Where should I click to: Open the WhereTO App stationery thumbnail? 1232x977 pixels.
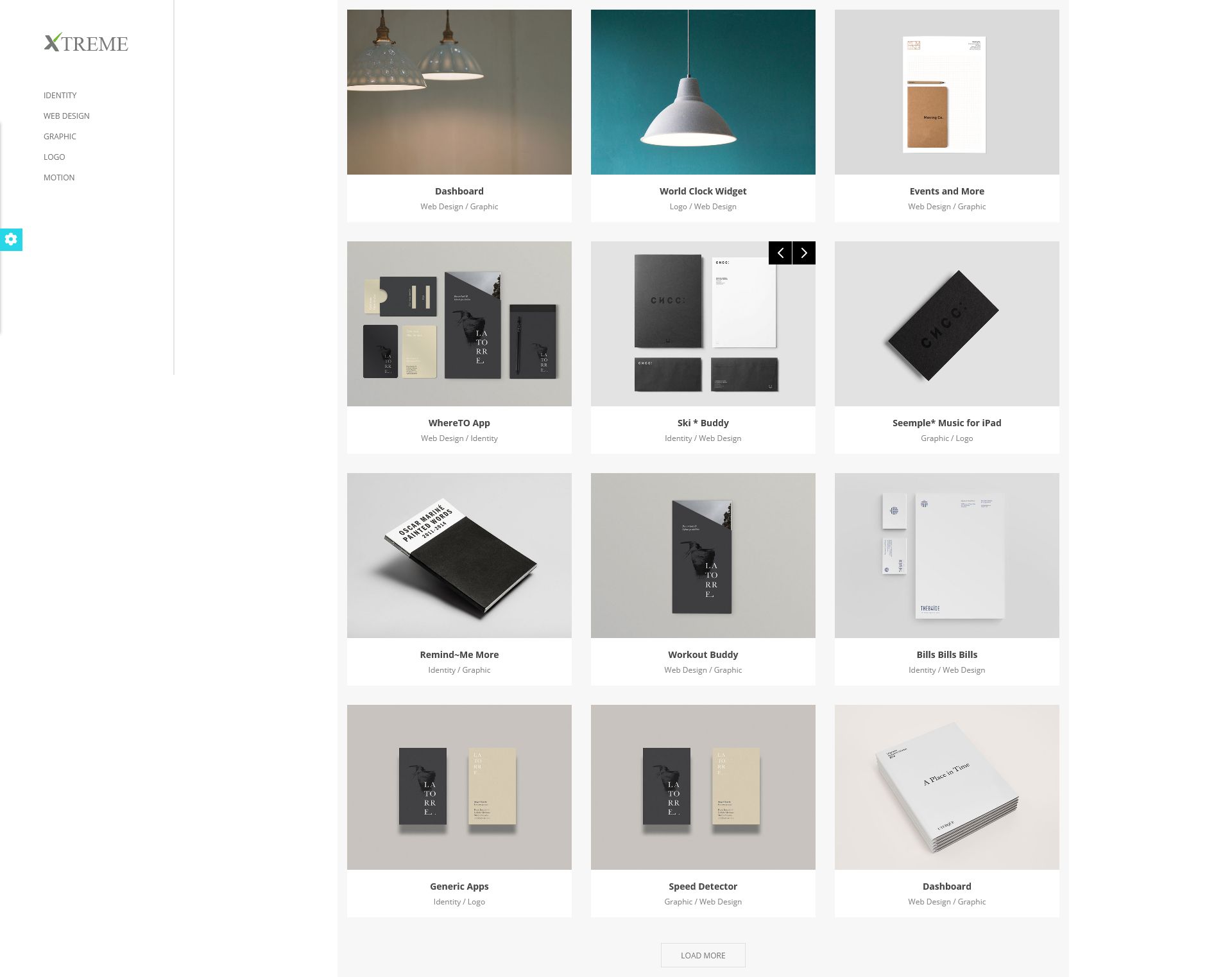[459, 324]
